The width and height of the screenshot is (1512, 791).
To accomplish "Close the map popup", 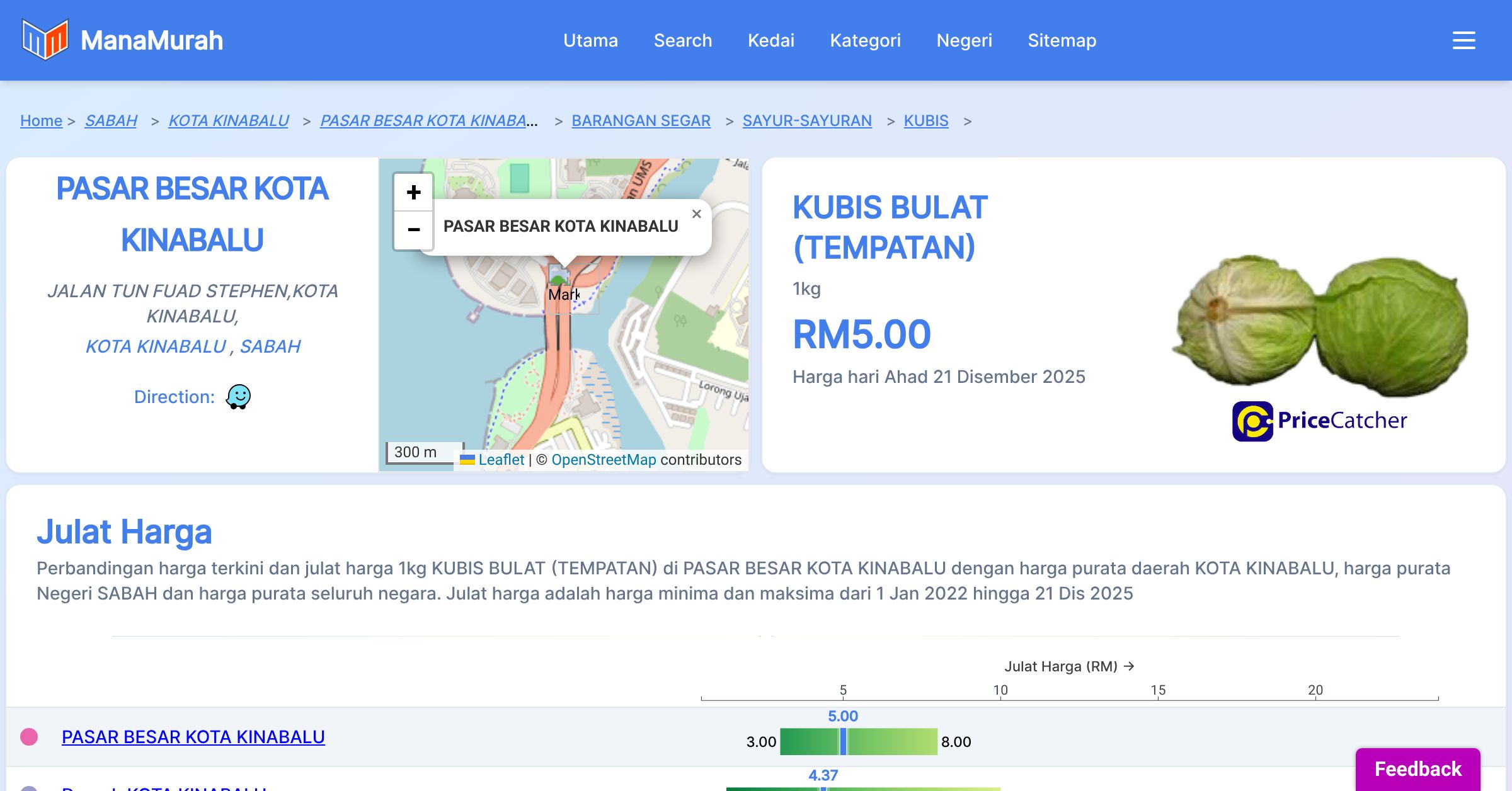I will click(x=696, y=214).
